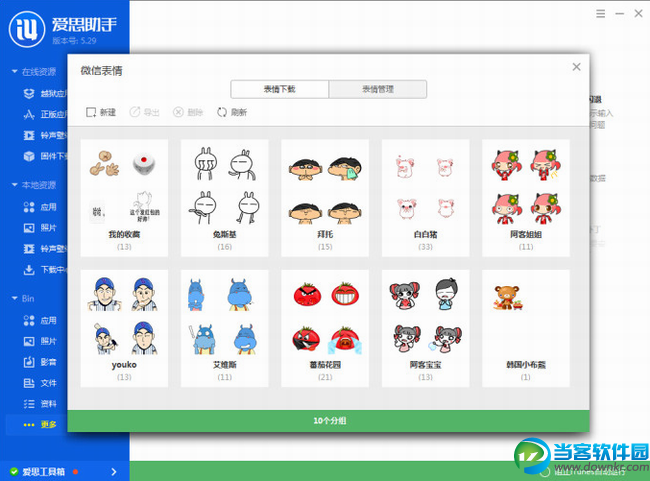Open 照片 under 本地资源

pyautogui.click(x=40, y=228)
